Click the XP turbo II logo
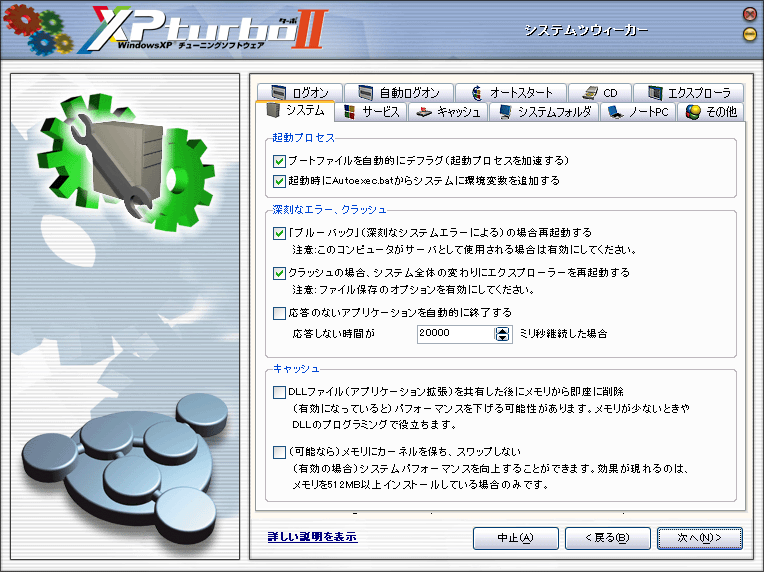The width and height of the screenshot is (764, 572). (x=203, y=29)
